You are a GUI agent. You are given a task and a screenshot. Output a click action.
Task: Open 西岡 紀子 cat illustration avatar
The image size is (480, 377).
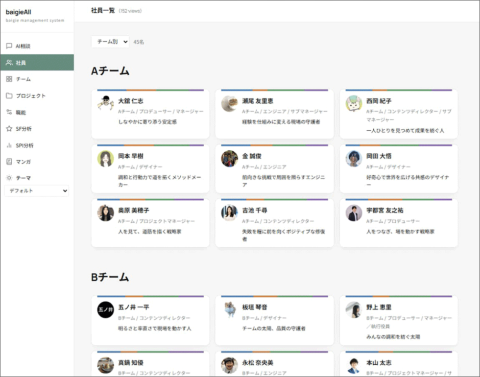coord(354,103)
